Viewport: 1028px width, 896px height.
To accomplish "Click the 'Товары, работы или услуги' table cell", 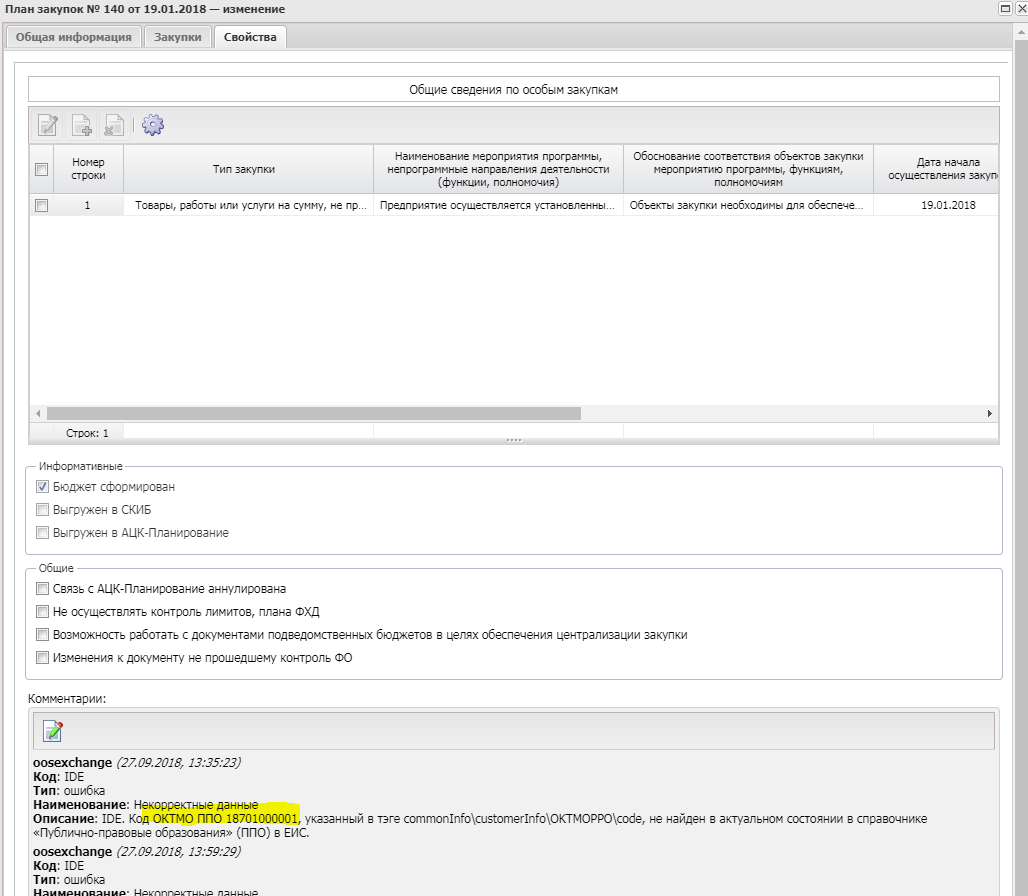I will pyautogui.click(x=248, y=206).
